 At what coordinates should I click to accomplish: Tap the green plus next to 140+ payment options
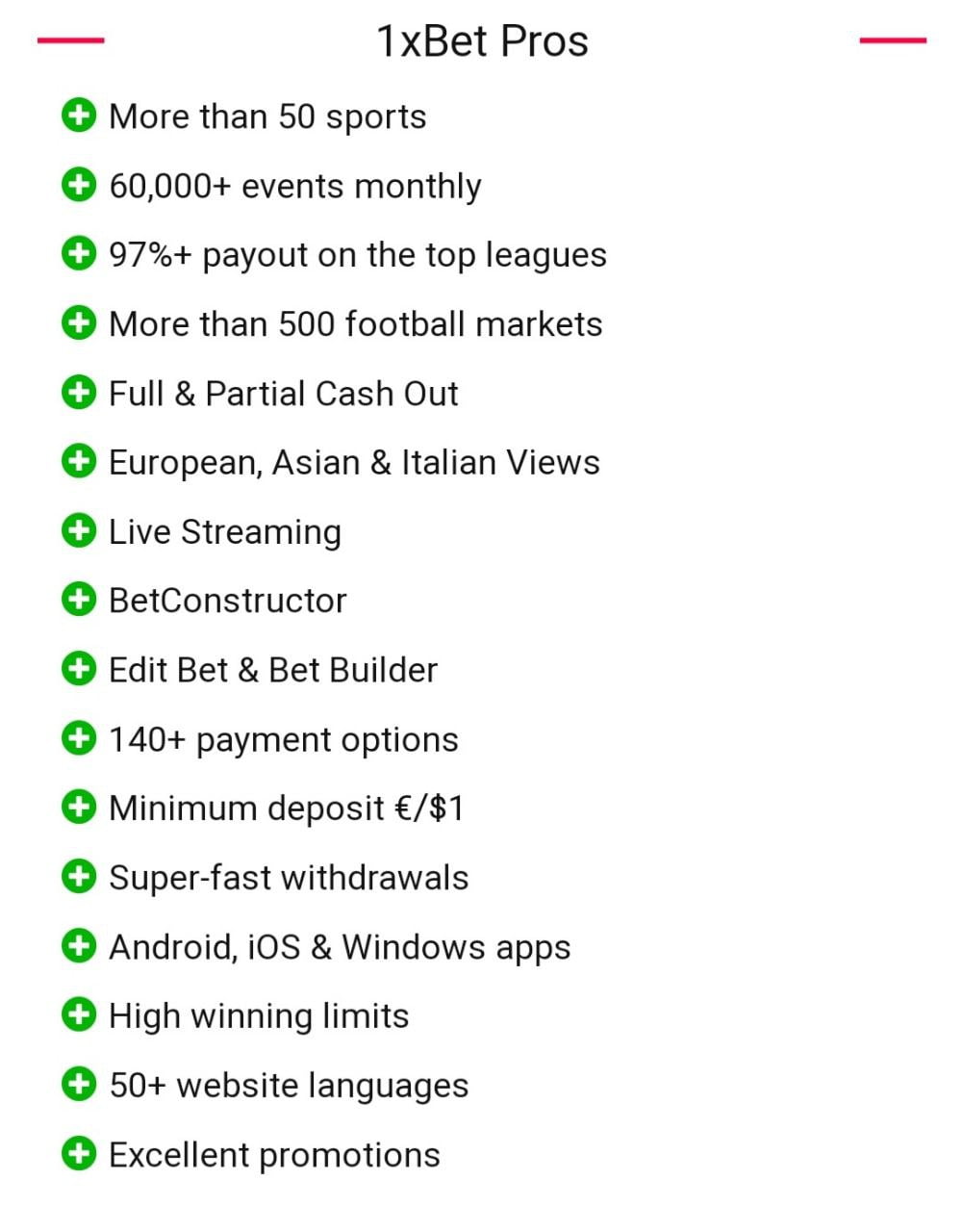click(78, 738)
